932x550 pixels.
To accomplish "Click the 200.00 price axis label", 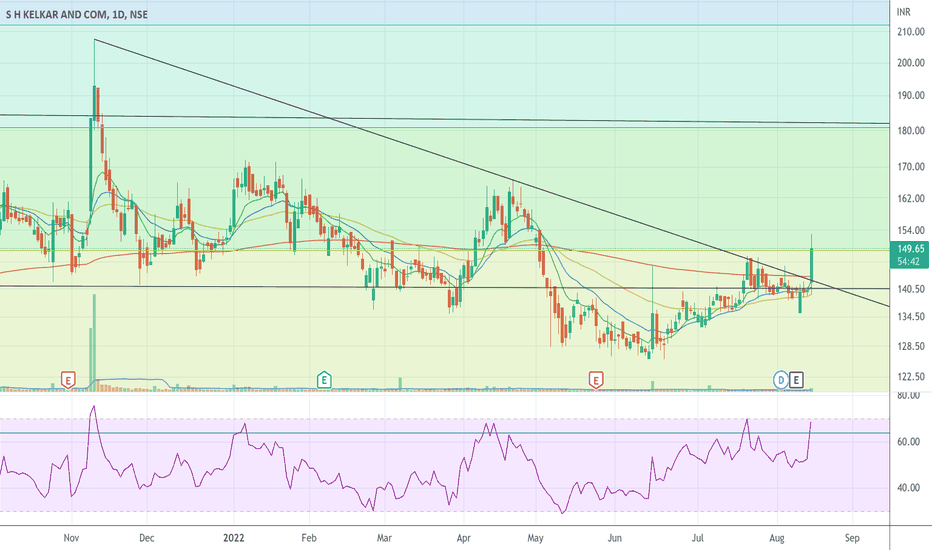I will point(911,62).
